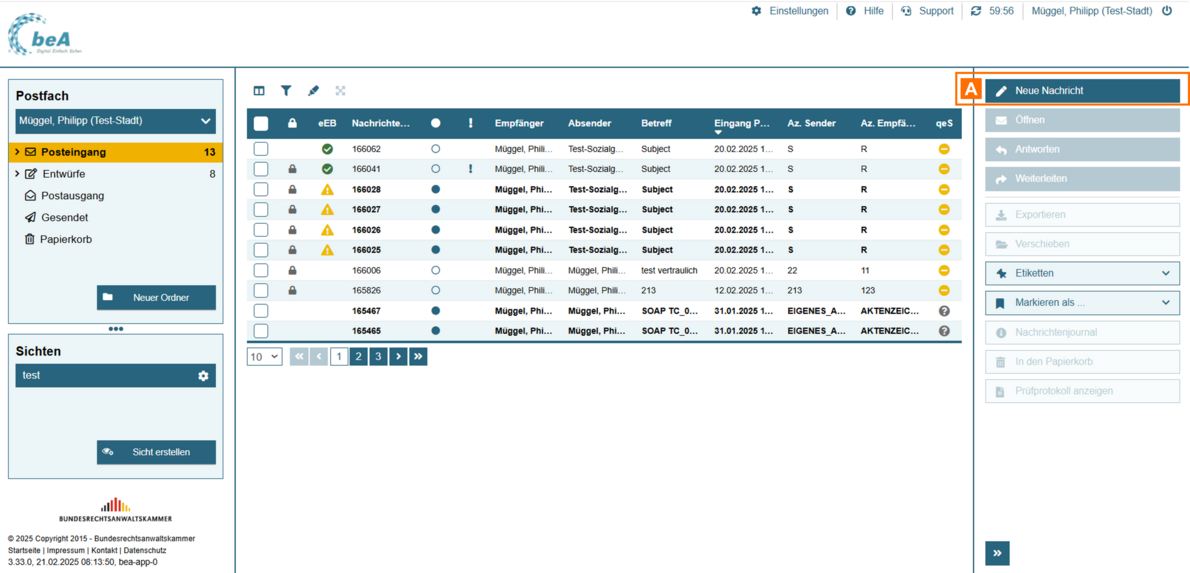Sort by Eingang column header
The height and width of the screenshot is (573, 1190).
[x=742, y=123]
